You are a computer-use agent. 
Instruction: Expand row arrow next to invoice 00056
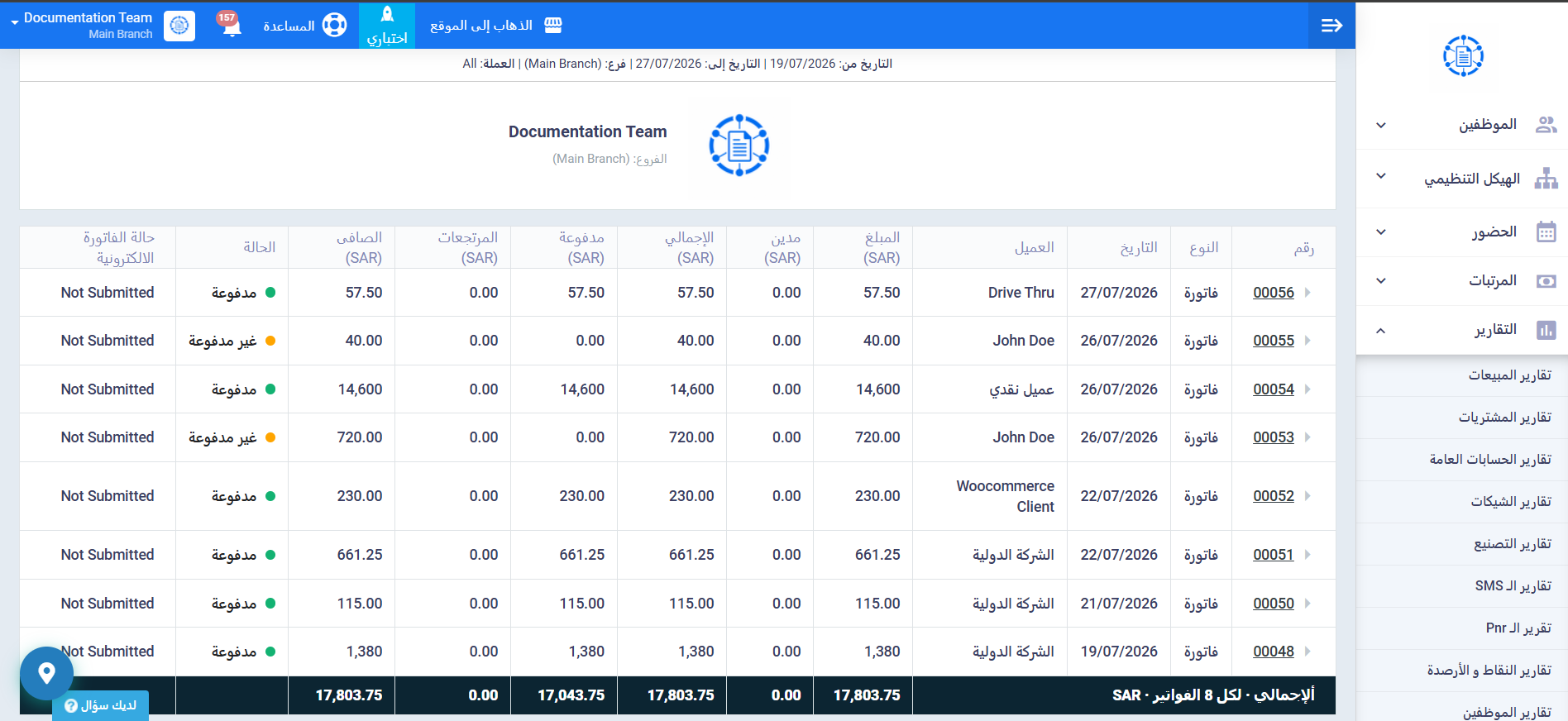coord(1307,293)
